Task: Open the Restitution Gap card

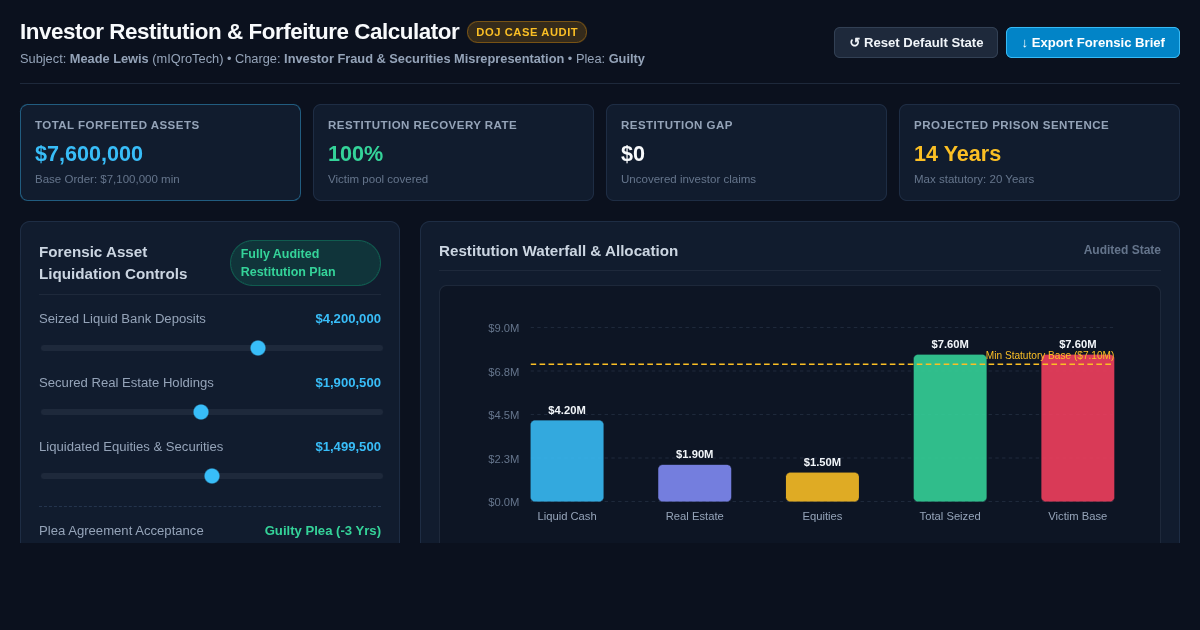Action: click(746, 153)
